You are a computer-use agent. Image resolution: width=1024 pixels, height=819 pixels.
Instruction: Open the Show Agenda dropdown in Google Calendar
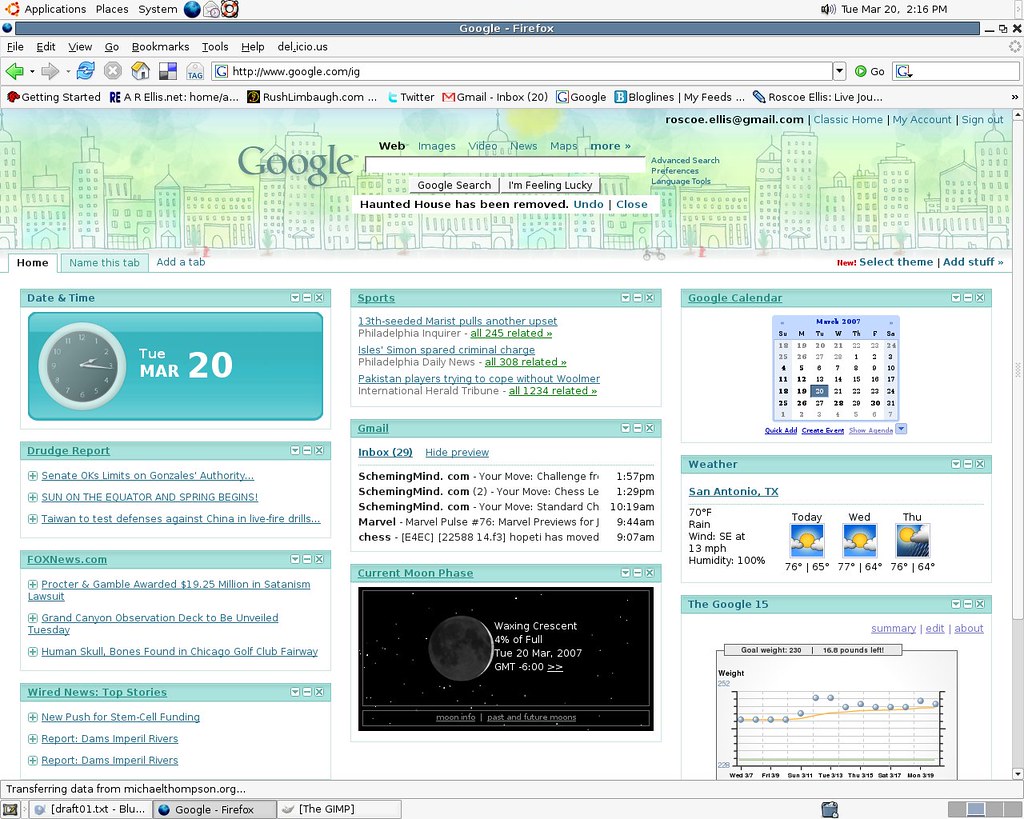tap(900, 428)
